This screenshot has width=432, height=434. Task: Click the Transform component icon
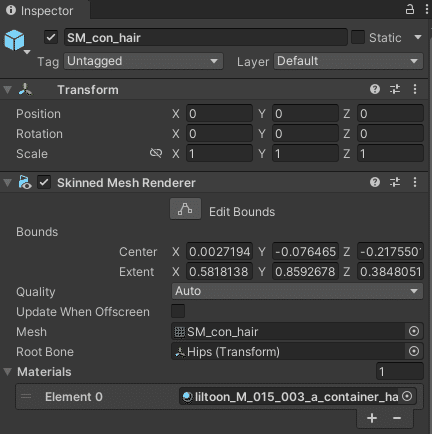point(25,90)
